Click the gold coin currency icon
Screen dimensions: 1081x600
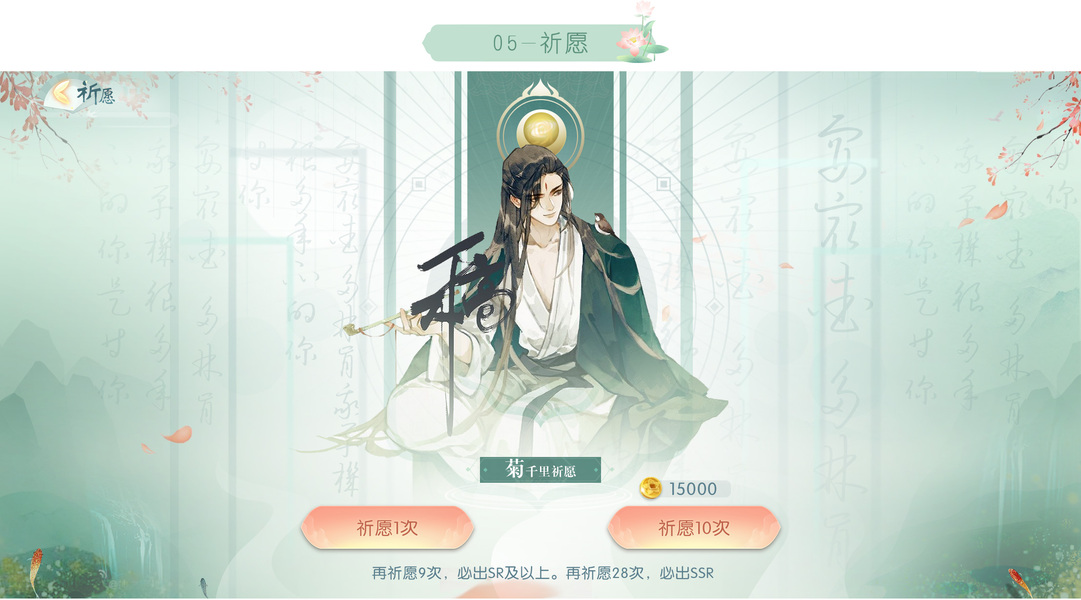pos(649,488)
